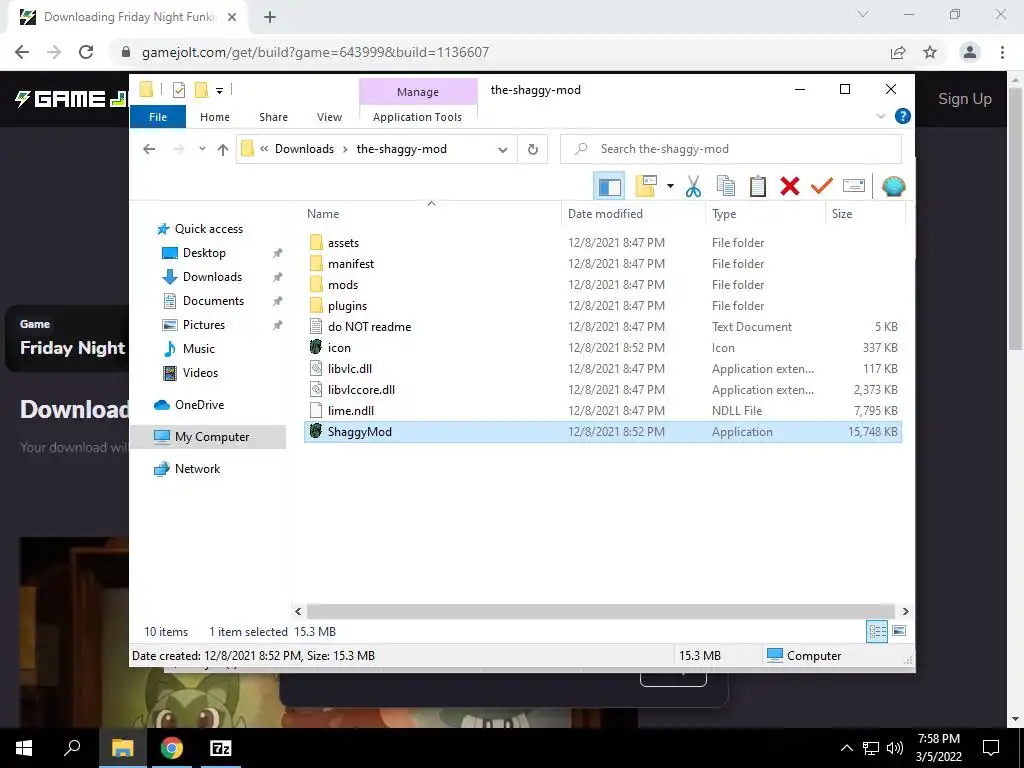The width and height of the screenshot is (1024, 768).
Task: Sort files by Name column header
Action: pyautogui.click(x=431, y=214)
